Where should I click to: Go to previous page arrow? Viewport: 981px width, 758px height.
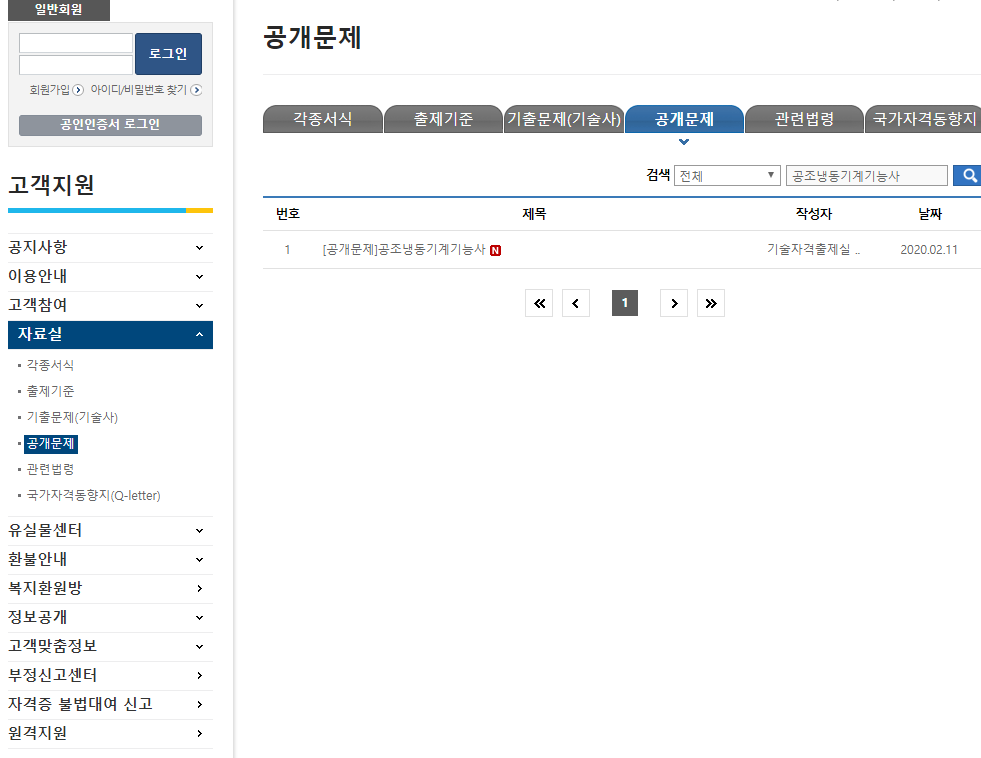(576, 303)
